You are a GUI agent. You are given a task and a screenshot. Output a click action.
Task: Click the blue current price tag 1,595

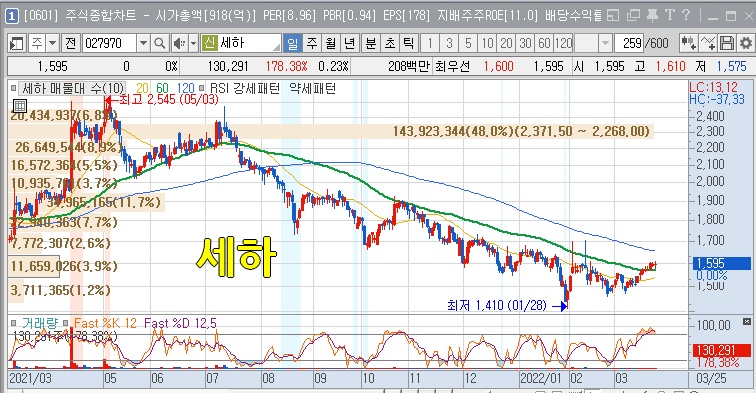point(721,263)
